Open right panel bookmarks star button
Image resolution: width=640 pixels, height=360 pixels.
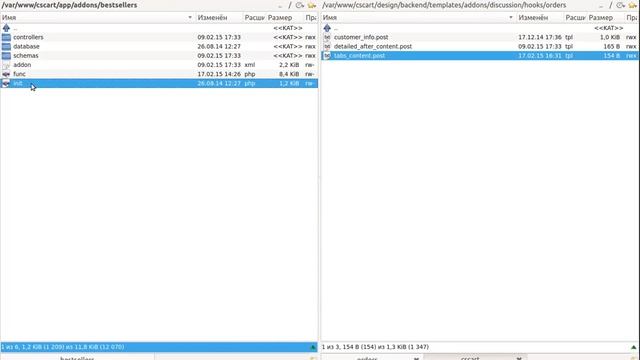coord(633,5)
